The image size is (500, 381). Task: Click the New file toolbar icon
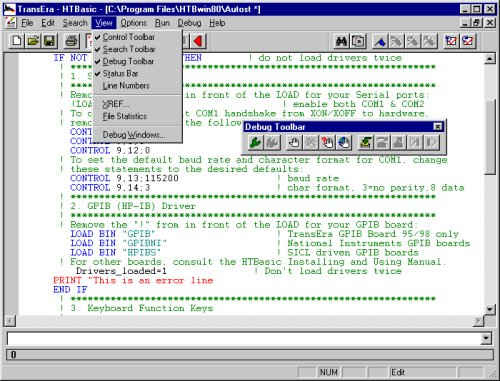(16, 41)
